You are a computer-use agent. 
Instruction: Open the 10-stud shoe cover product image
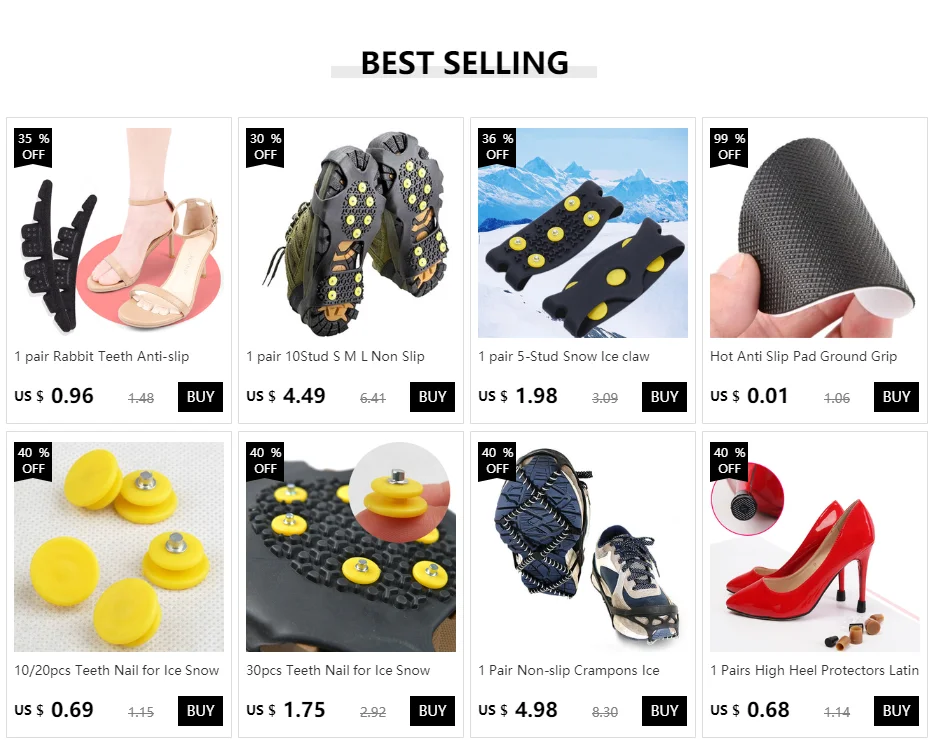tap(351, 233)
